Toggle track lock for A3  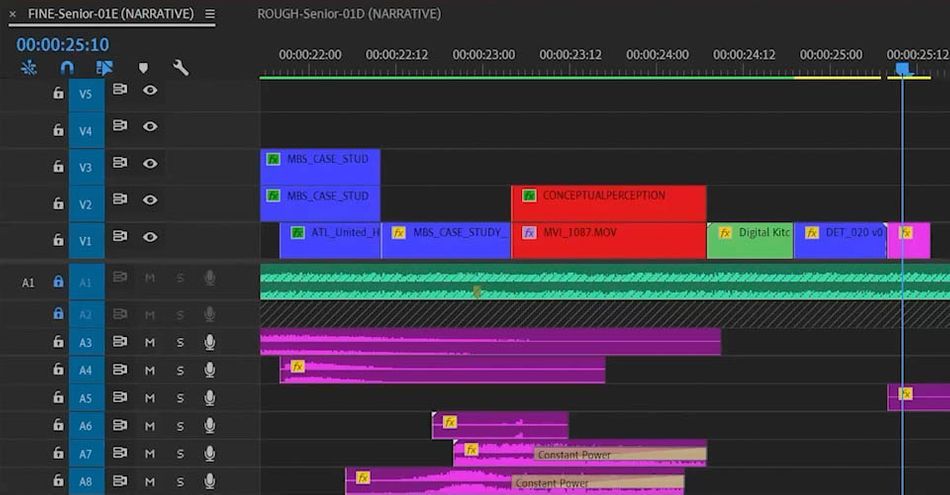pos(58,342)
